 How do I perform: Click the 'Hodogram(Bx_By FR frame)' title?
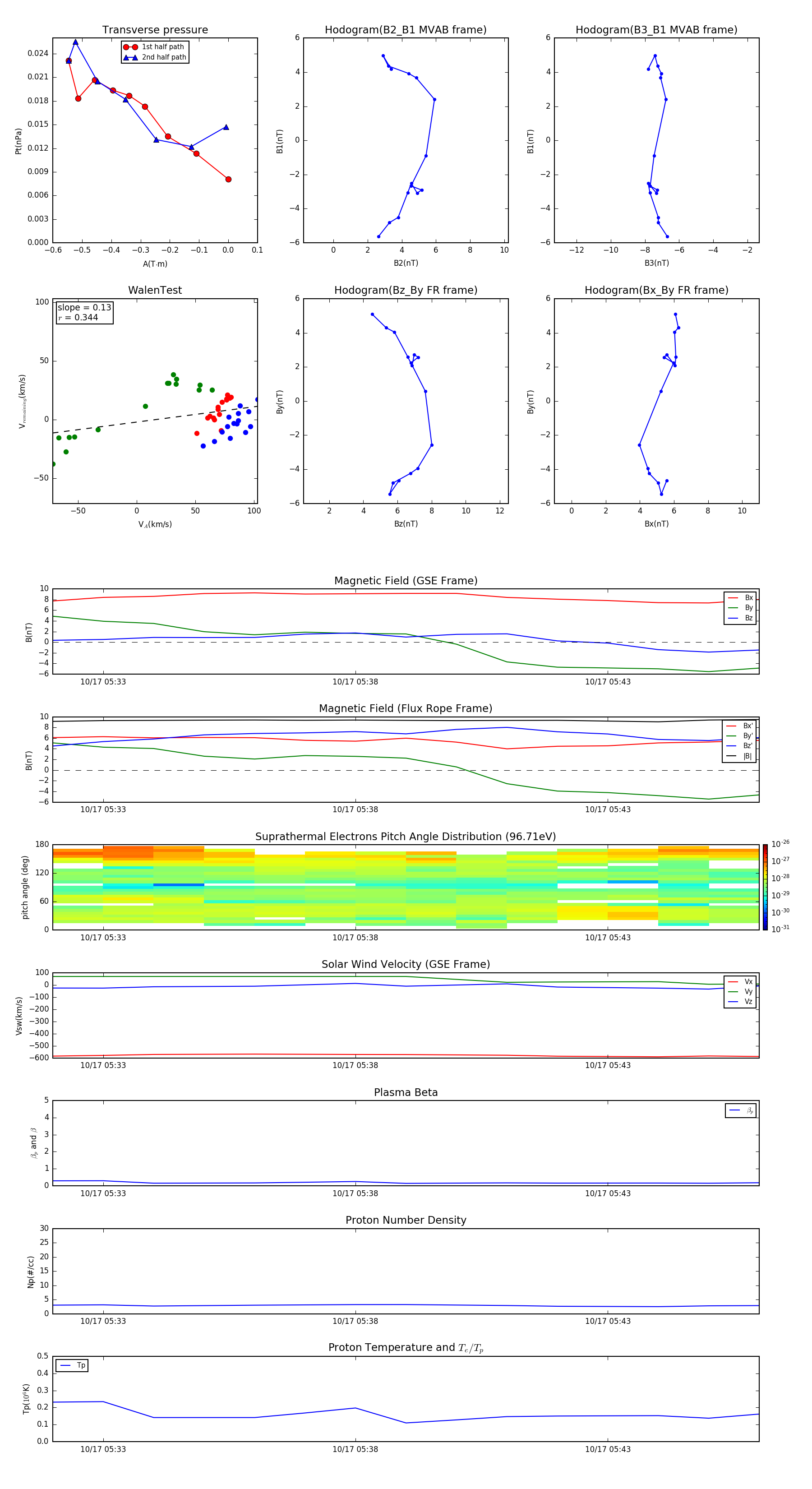[656, 290]
